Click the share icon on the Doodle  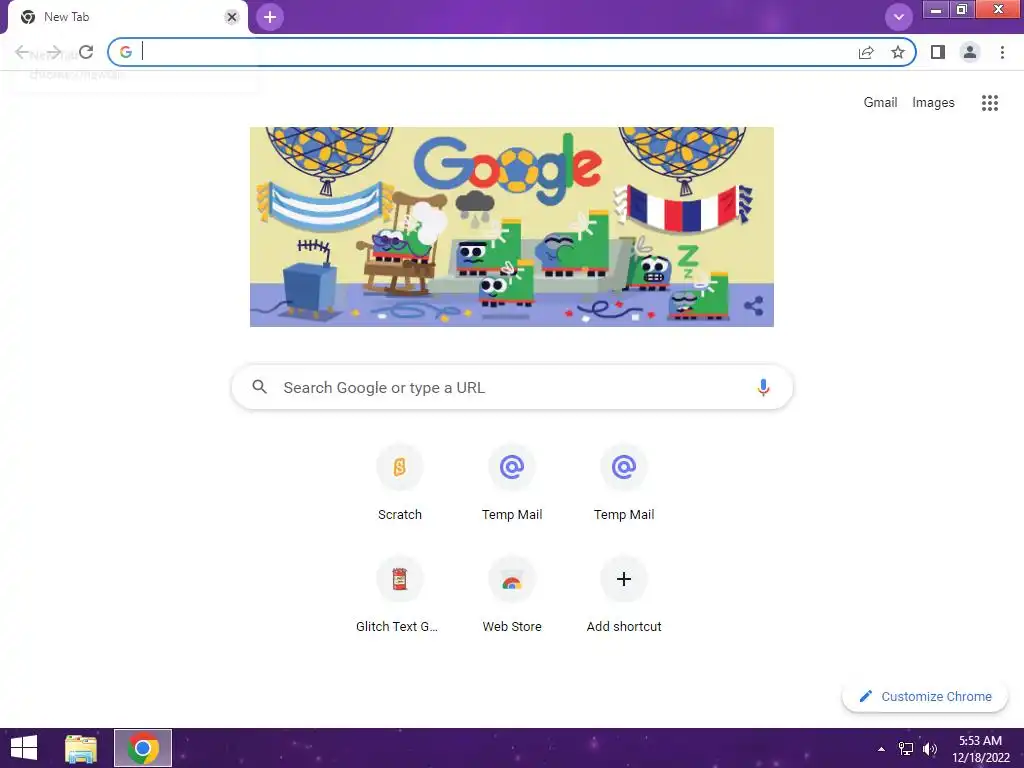pos(754,306)
